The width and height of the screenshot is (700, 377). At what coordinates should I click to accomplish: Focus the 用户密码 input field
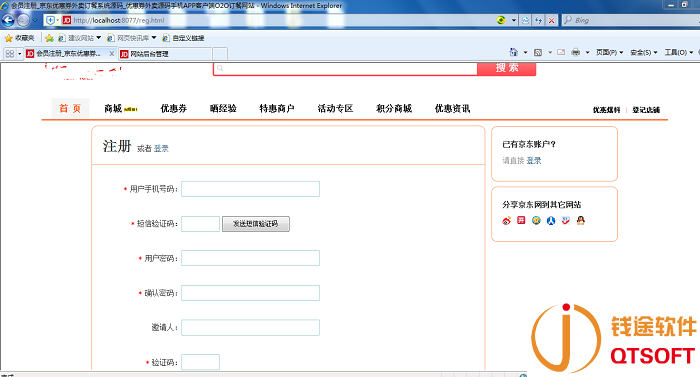(250, 258)
